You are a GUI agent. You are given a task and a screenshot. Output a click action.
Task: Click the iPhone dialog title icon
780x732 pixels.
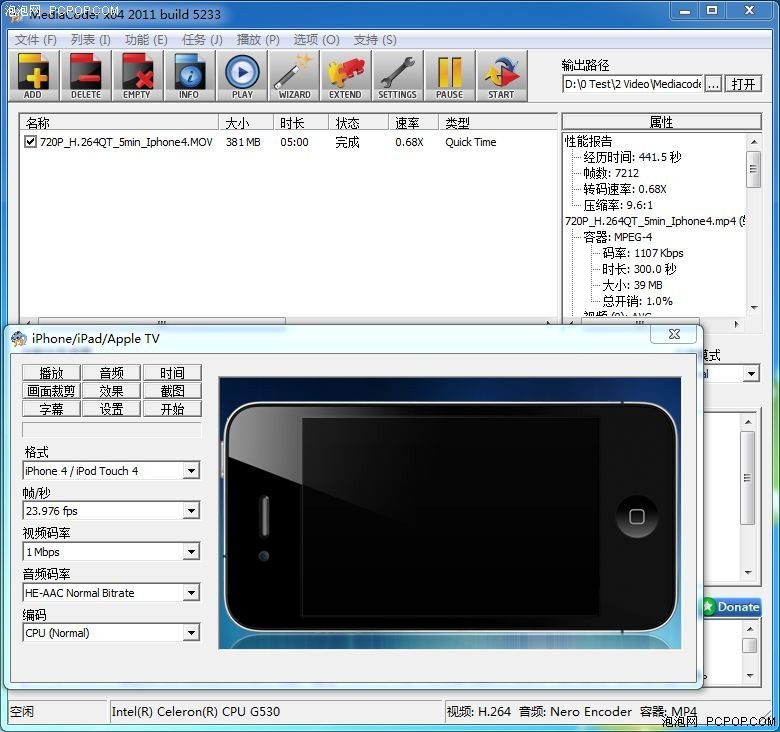tap(18, 339)
